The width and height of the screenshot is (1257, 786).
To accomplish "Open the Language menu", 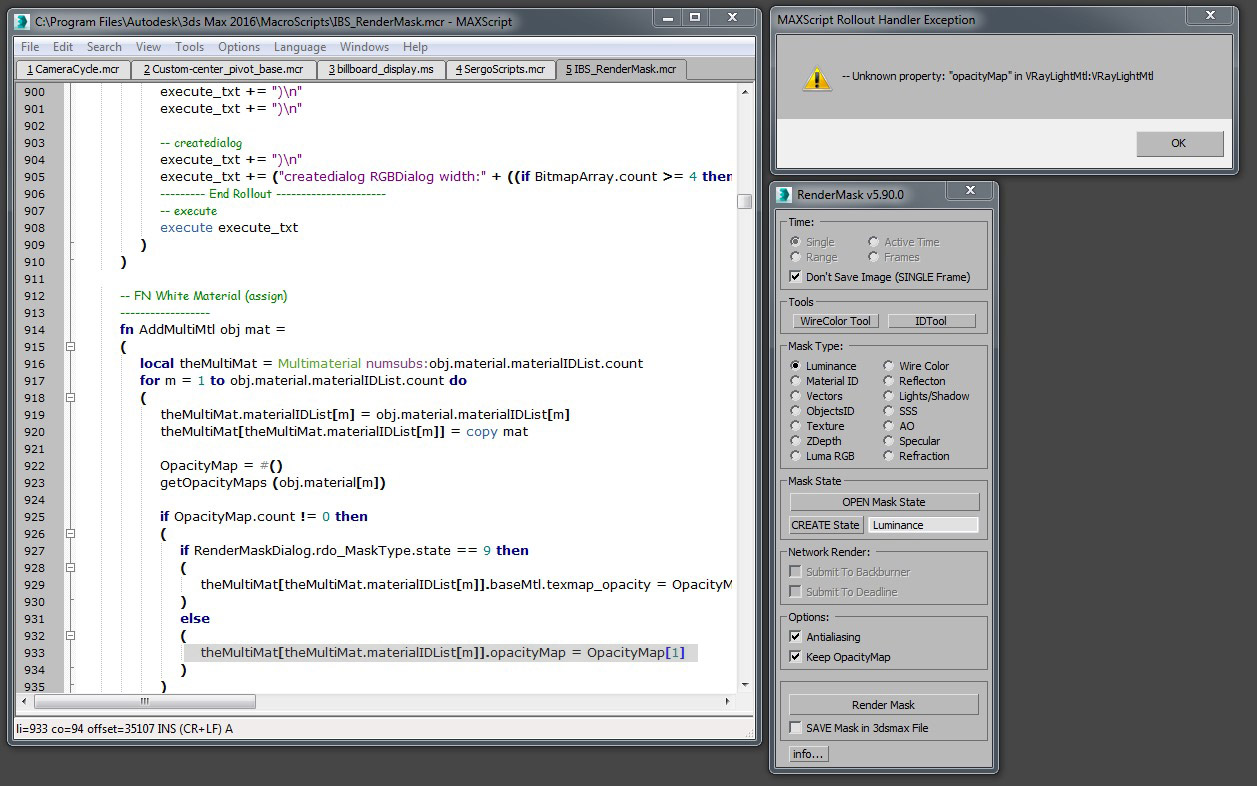I will (299, 46).
